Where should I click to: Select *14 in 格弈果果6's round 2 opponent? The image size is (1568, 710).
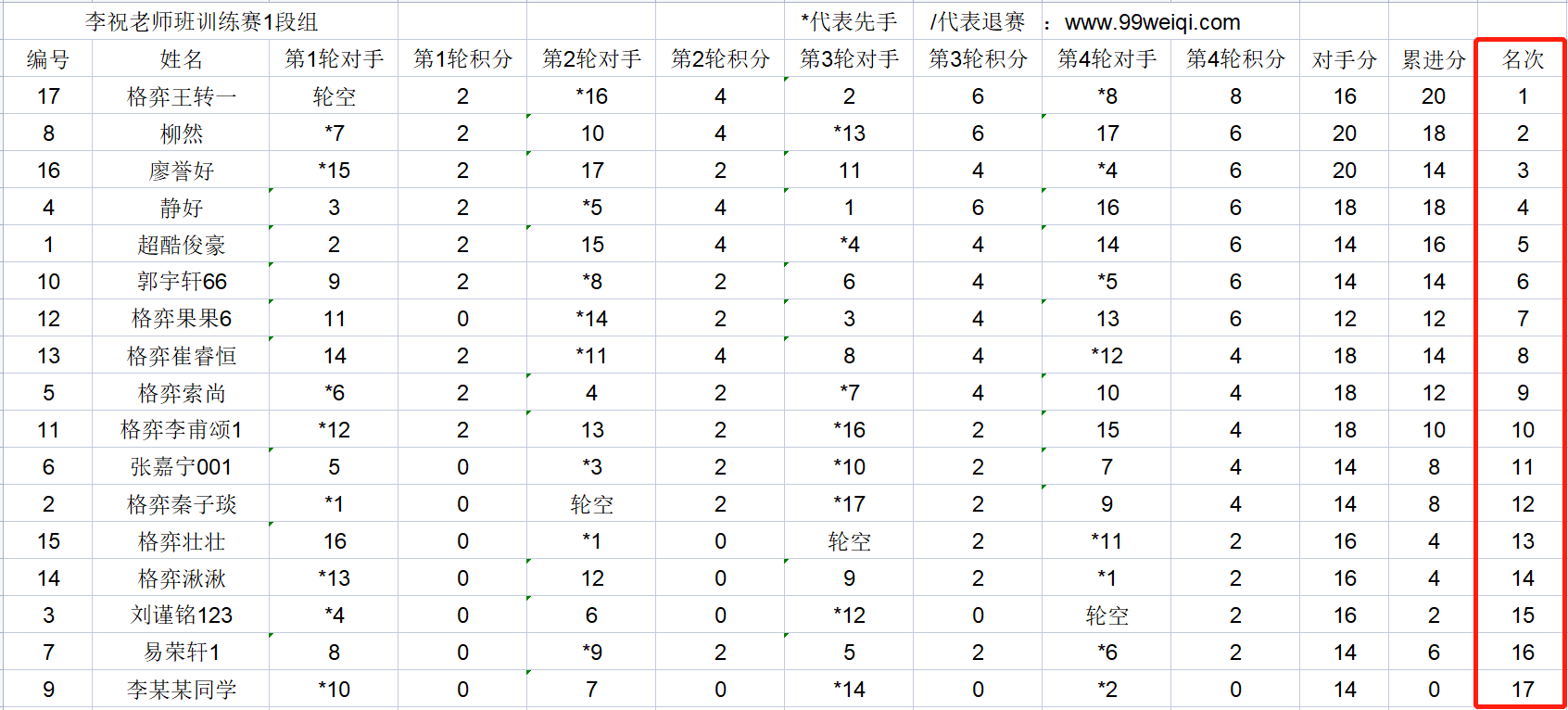click(x=591, y=319)
